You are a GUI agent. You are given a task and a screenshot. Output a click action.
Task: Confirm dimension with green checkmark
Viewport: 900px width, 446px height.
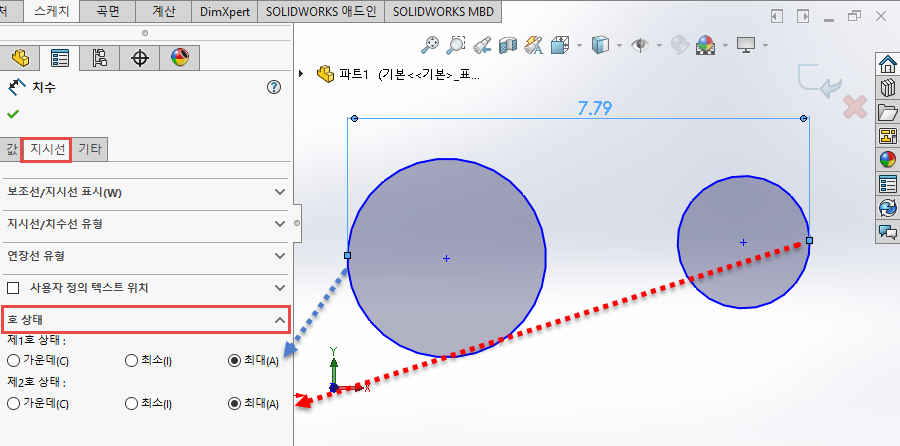[13, 113]
